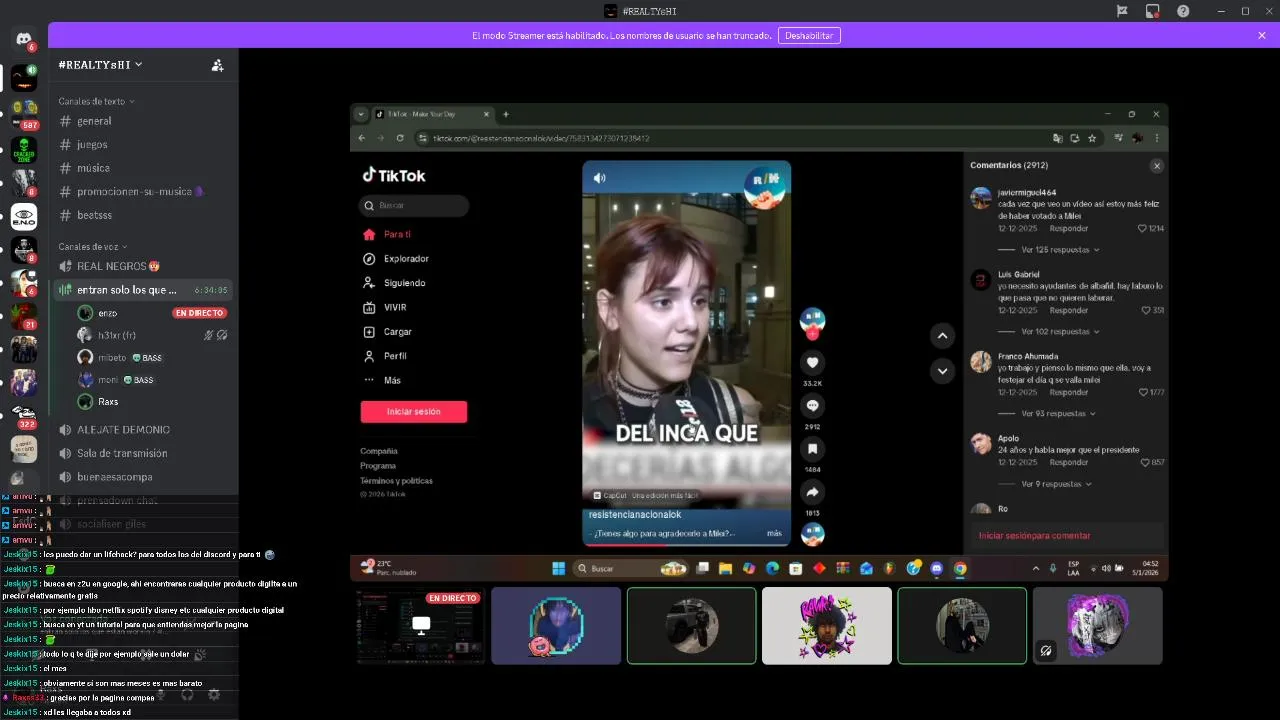This screenshot has width=1280, height=720.
Task: Click TikTok Buscar search field
Action: tap(414, 205)
